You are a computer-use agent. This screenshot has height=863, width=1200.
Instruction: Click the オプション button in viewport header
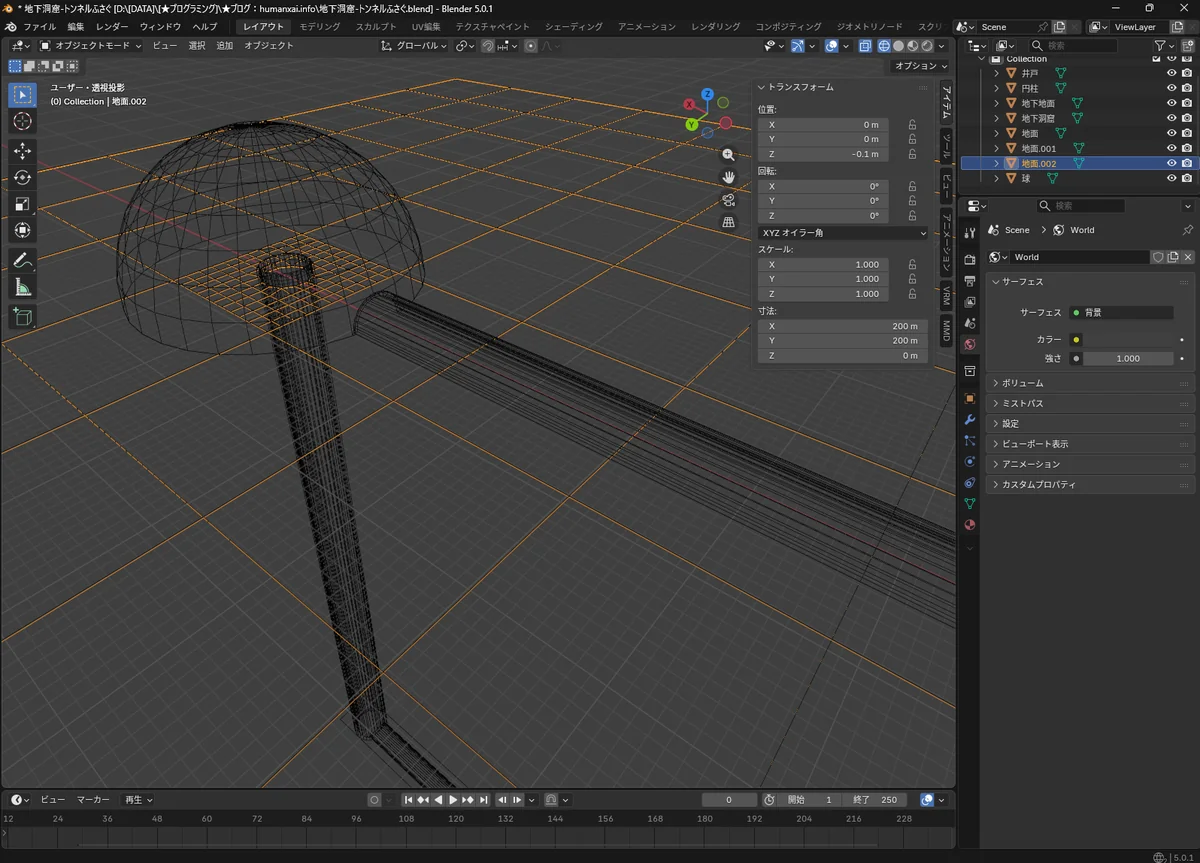pyautogui.click(x=920, y=66)
